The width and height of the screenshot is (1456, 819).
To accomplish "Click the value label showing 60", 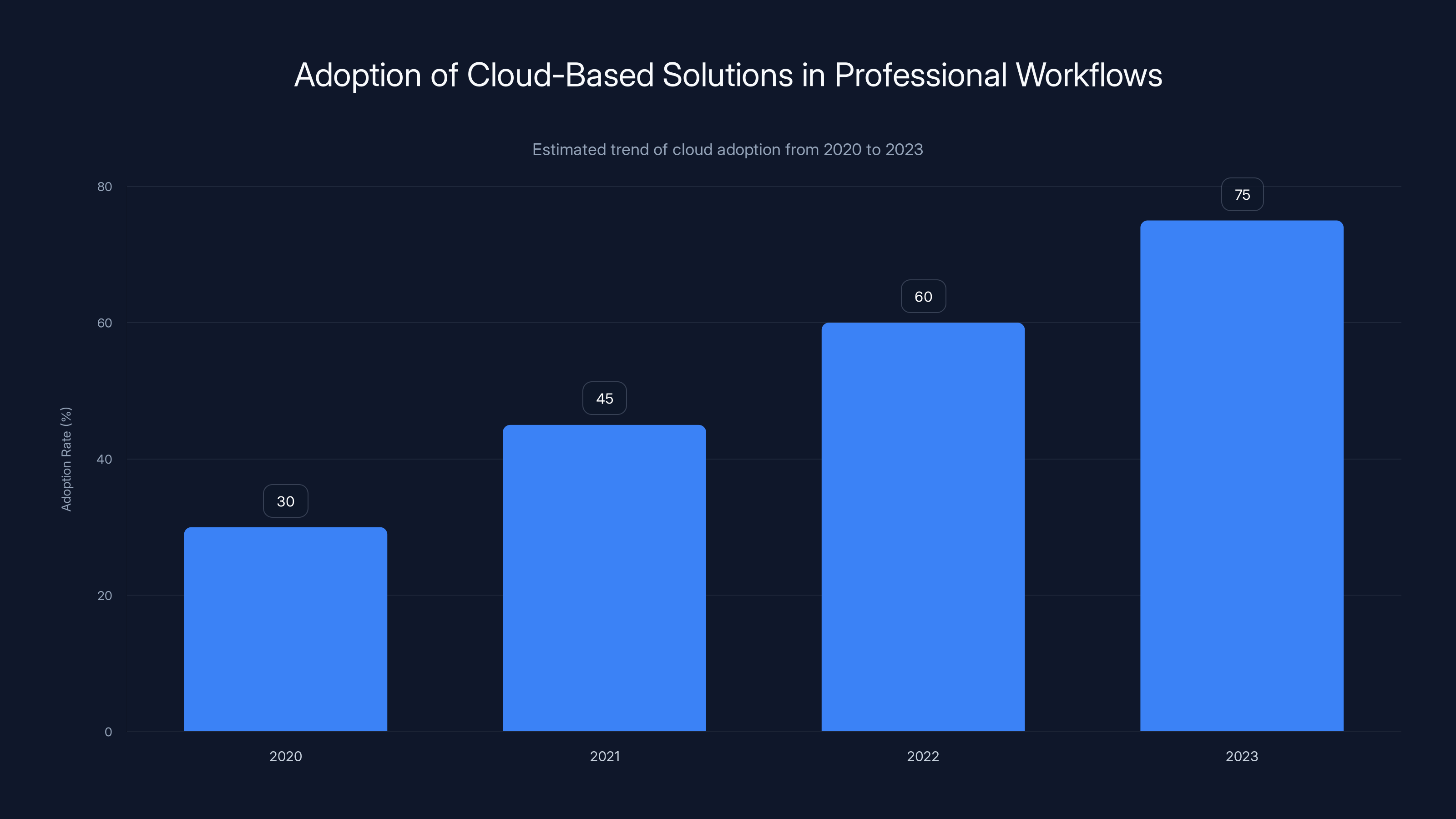I will click(x=923, y=296).
